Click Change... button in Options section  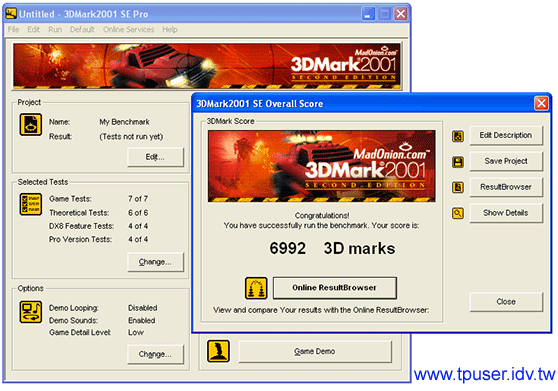tap(156, 354)
